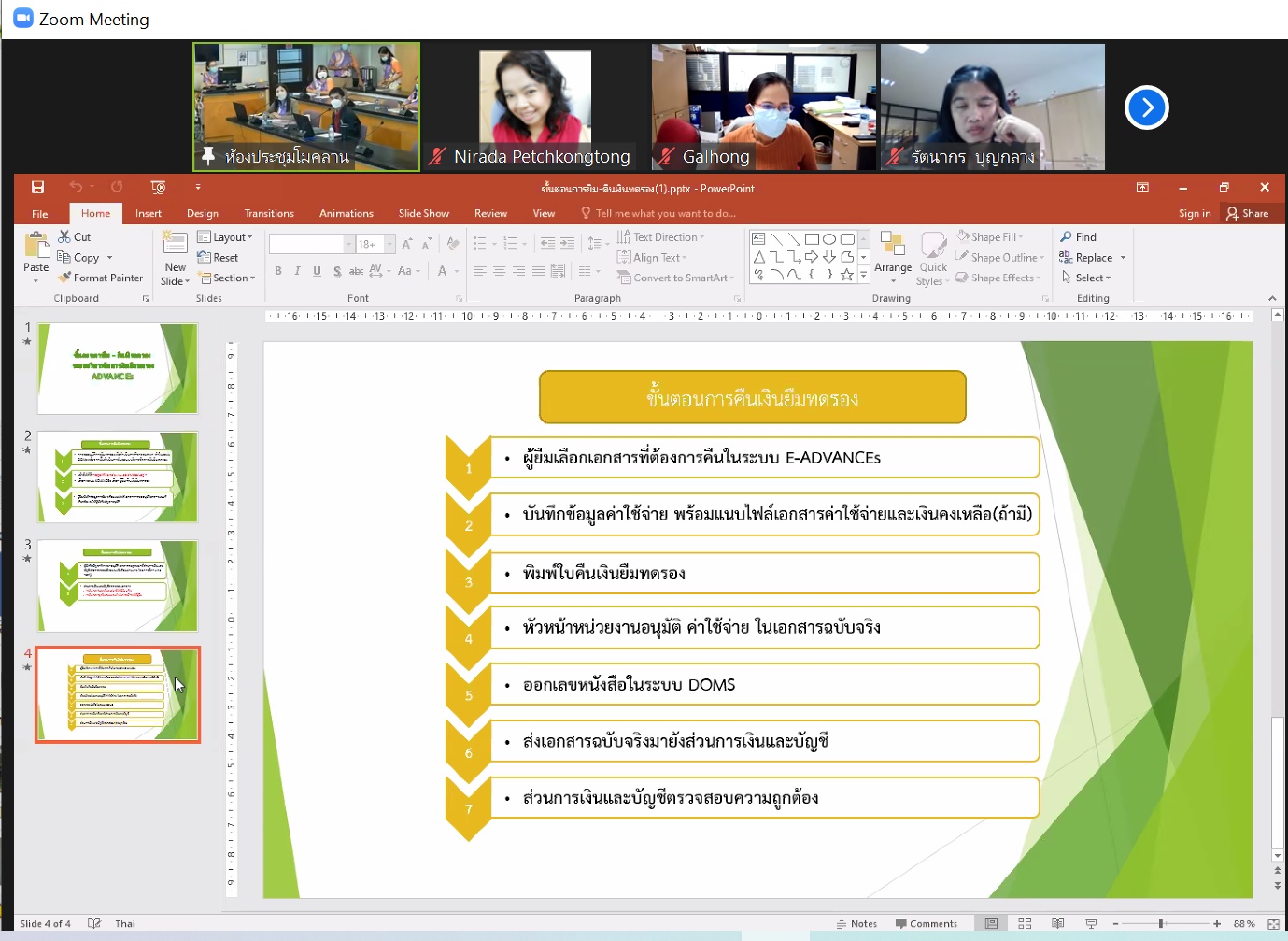This screenshot has width=1288, height=941.
Task: Open the font size dropdown
Action: tap(390, 244)
